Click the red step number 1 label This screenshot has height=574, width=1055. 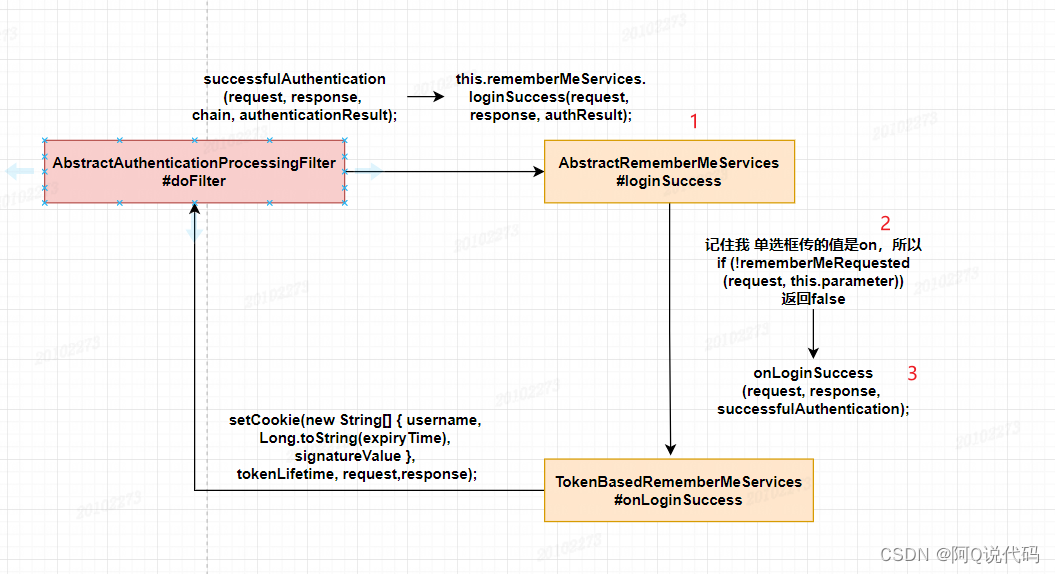[x=694, y=121]
